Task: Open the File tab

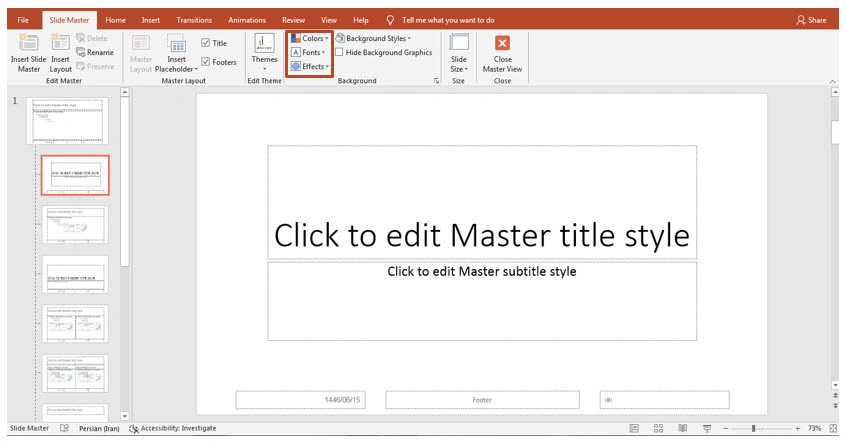Action: click(22, 20)
